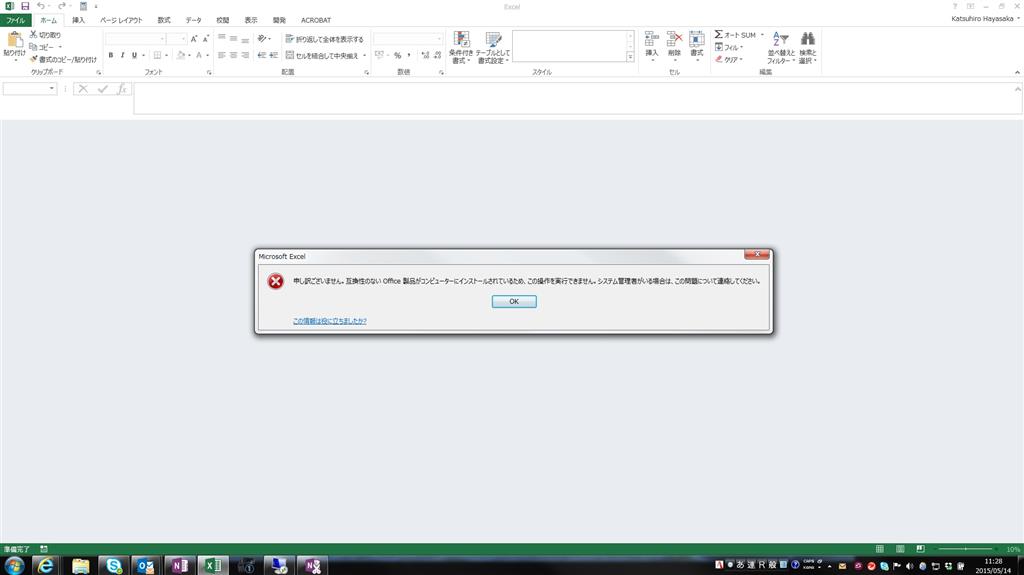The width and height of the screenshot is (1024, 575).
Task: Click the decrease decimal icon
Action: (x=438, y=56)
